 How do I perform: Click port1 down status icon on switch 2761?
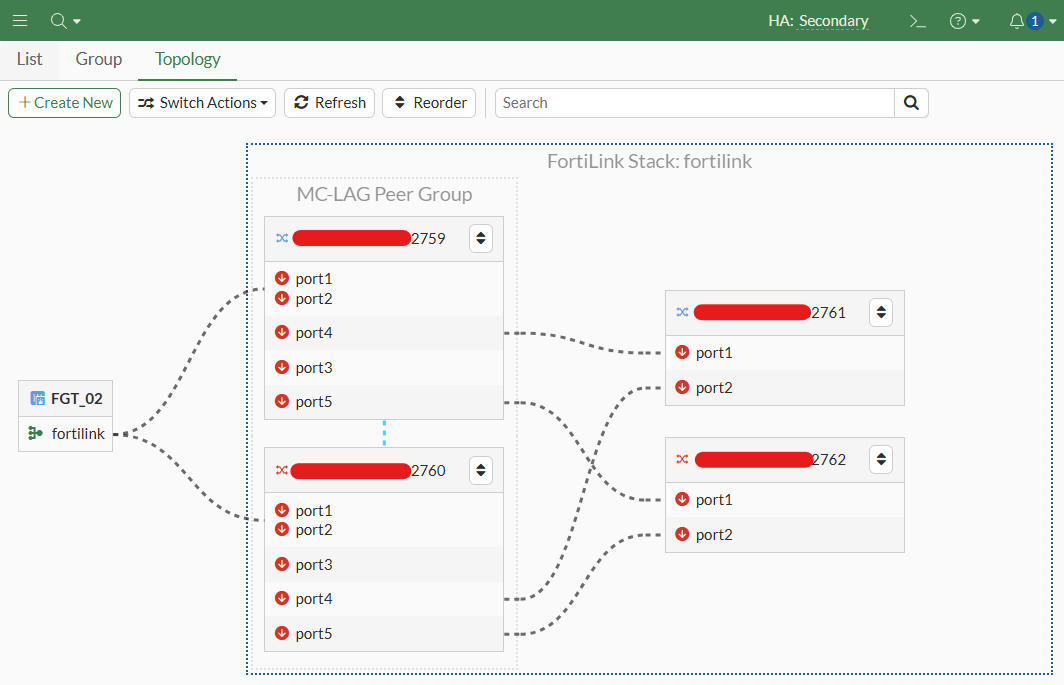pos(683,352)
